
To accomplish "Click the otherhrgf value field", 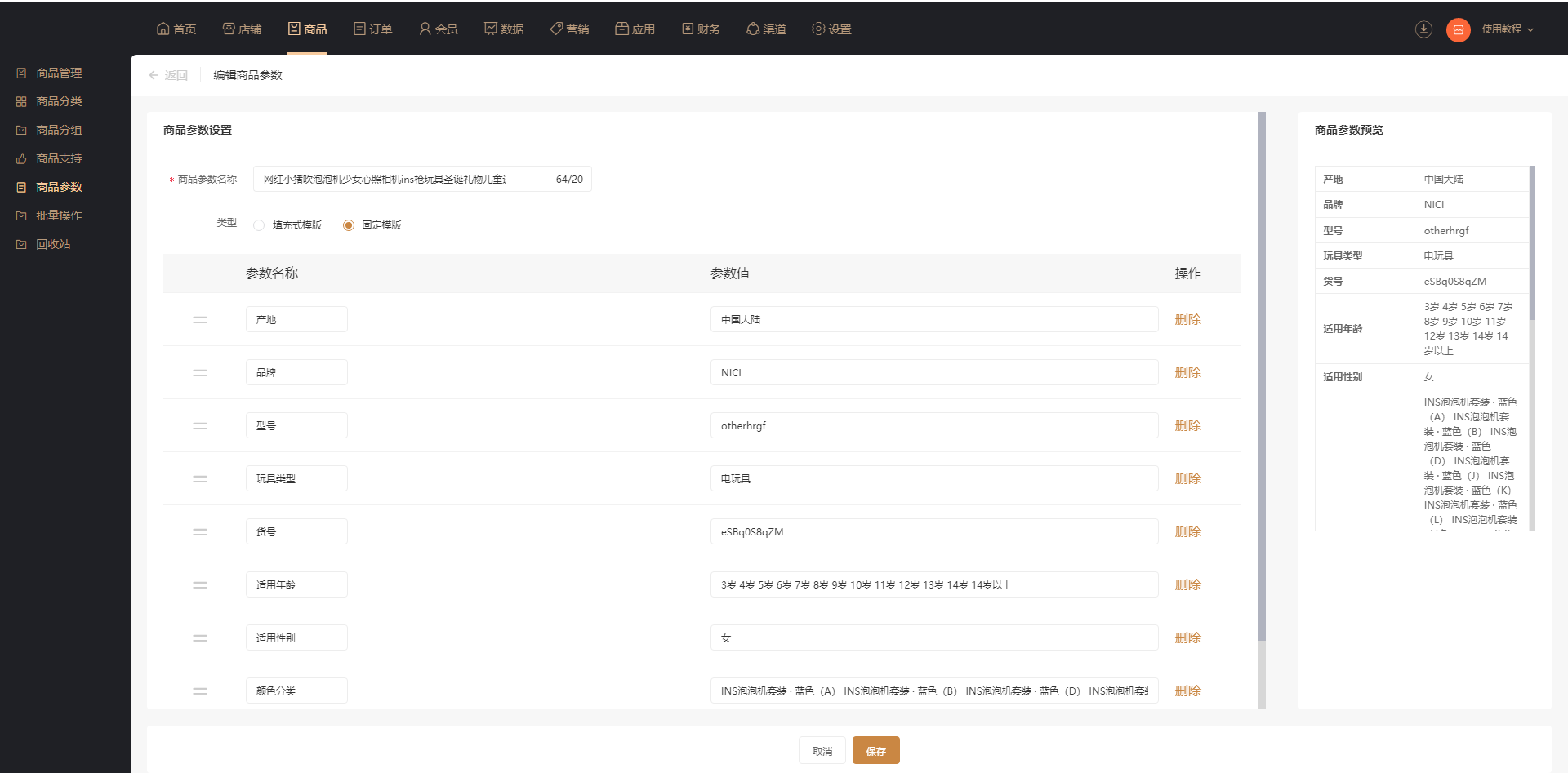I will tap(934, 425).
